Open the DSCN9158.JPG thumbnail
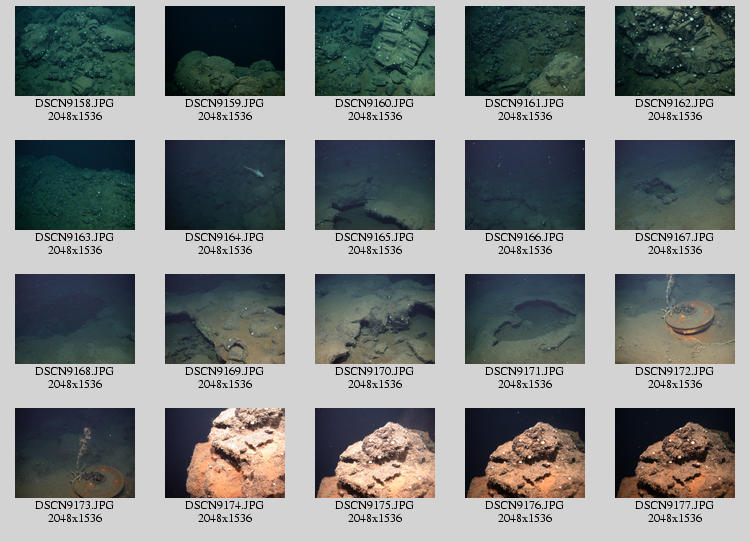This screenshot has height=542, width=750. click(75, 51)
